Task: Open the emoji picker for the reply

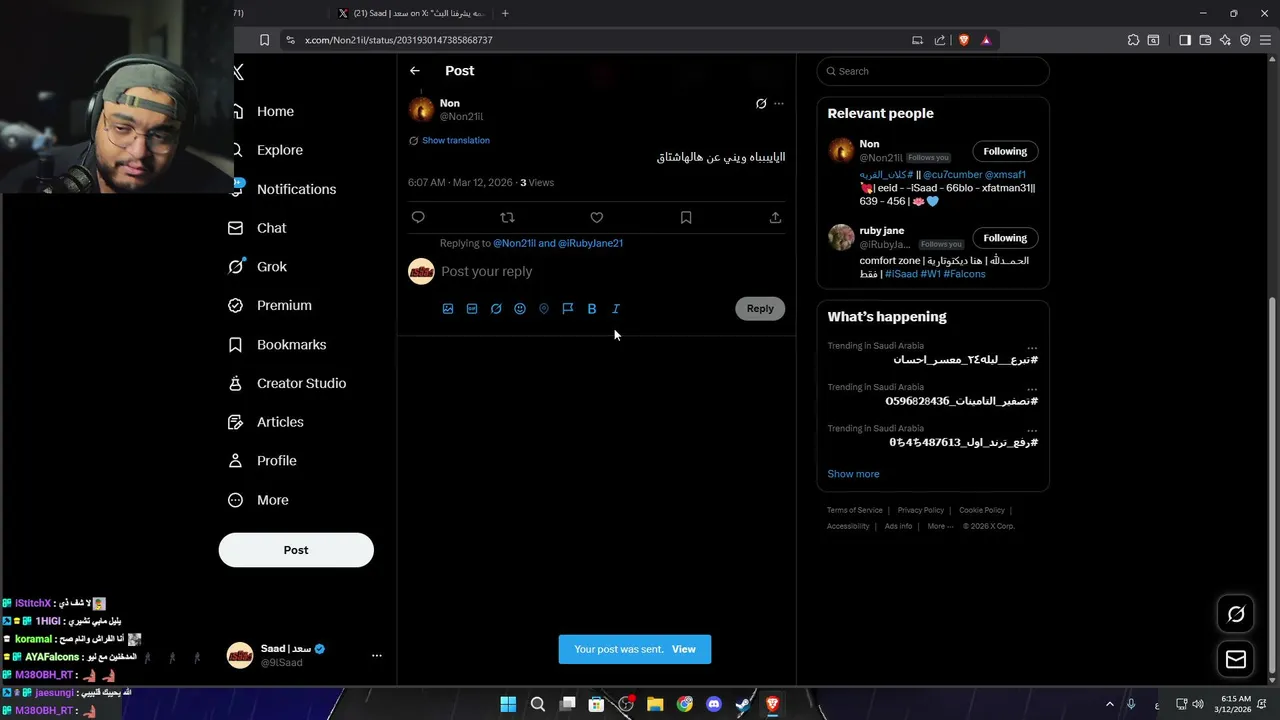Action: click(x=520, y=309)
